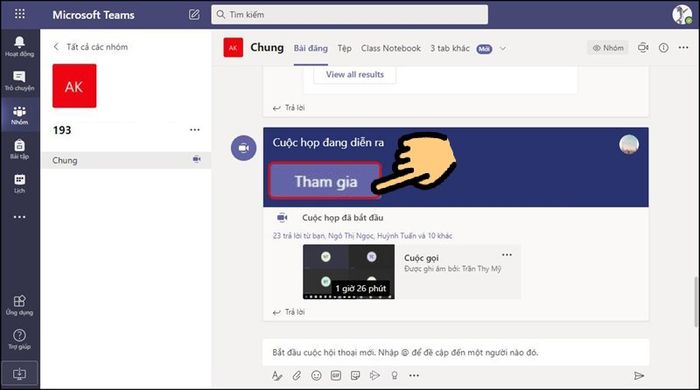Open more options for team 193
Image resolution: width=700 pixels, height=390 pixels.
[195, 130]
